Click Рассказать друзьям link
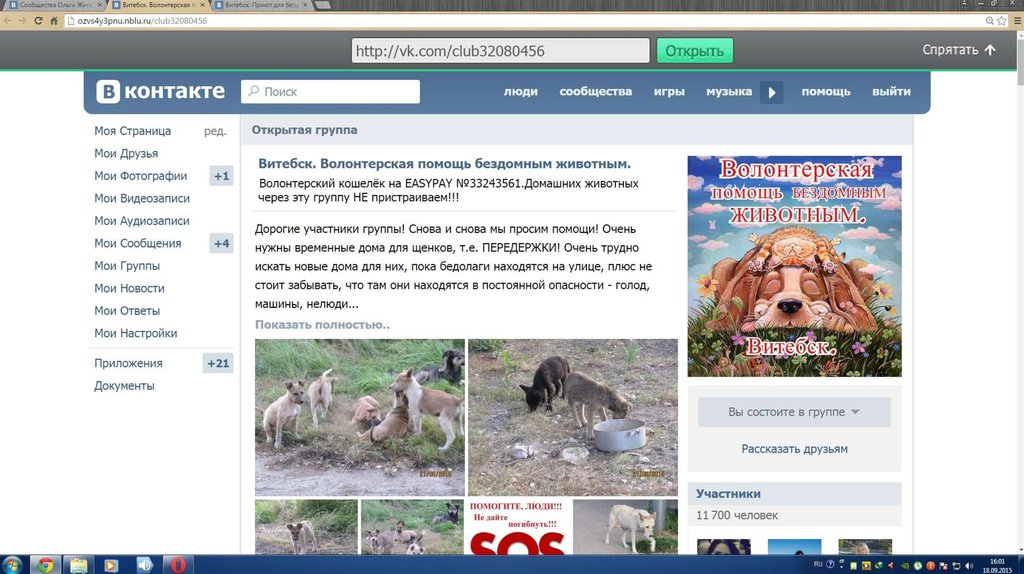 point(794,449)
